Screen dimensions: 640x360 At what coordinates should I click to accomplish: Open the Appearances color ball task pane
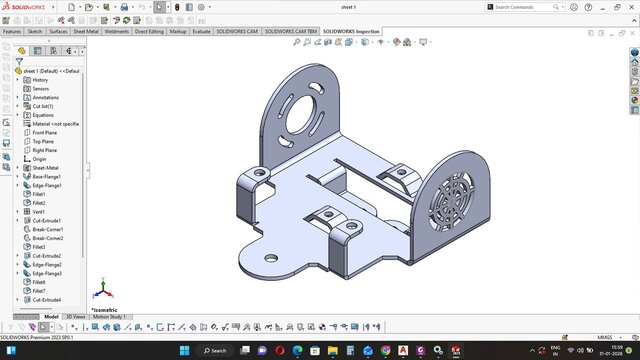pos(634,100)
